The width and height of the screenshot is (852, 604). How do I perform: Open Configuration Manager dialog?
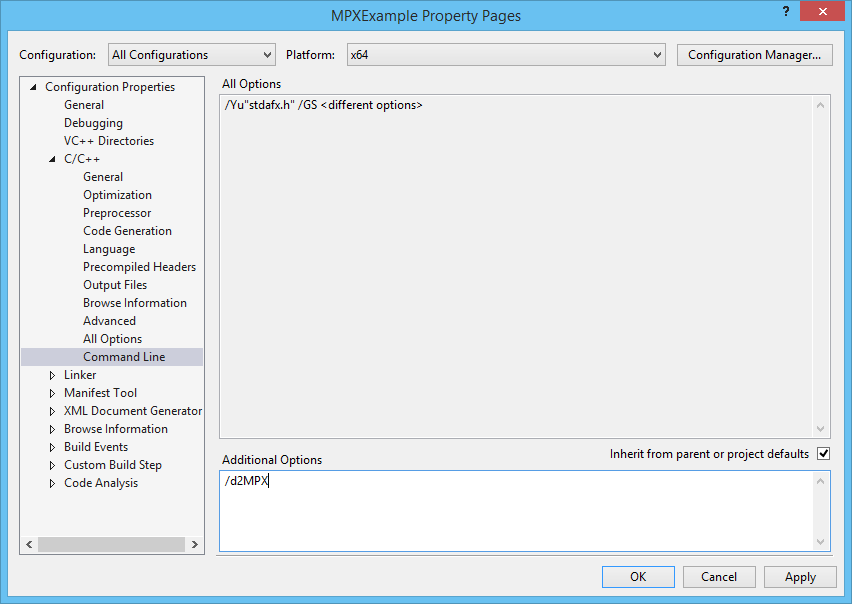coord(754,55)
